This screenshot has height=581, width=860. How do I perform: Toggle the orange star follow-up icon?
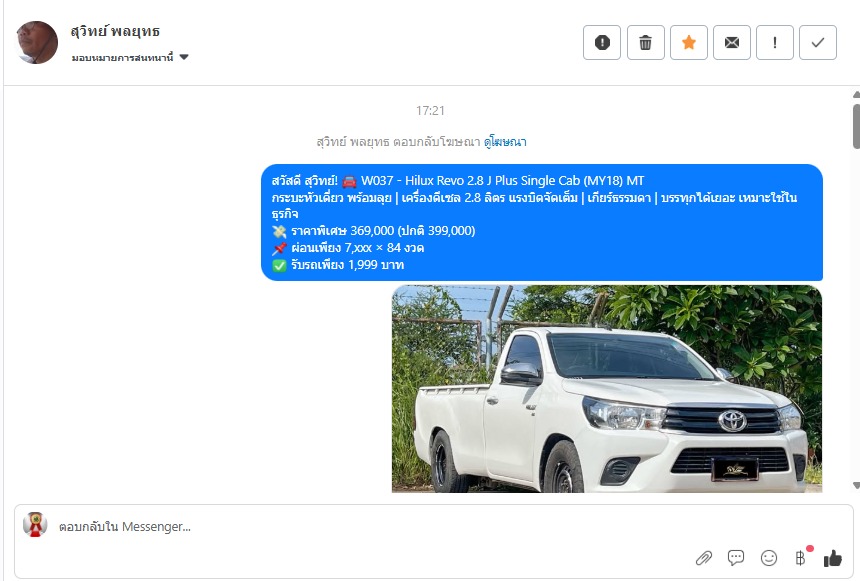tap(689, 42)
